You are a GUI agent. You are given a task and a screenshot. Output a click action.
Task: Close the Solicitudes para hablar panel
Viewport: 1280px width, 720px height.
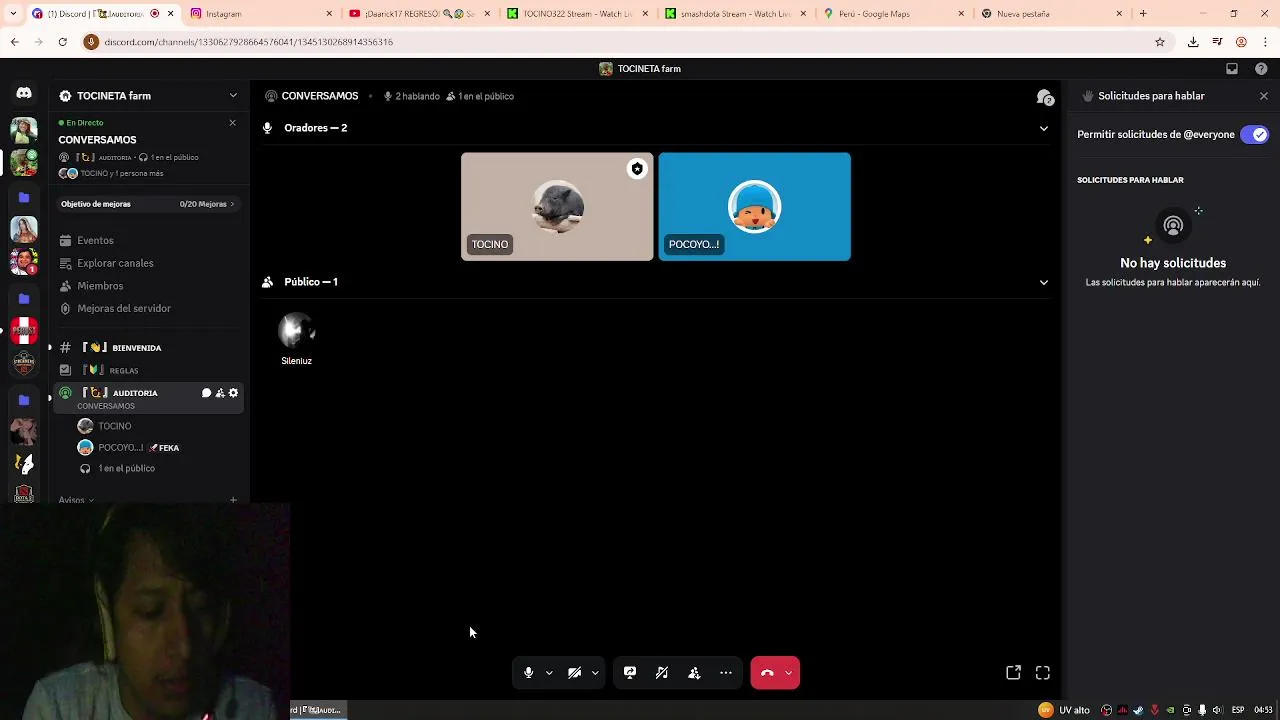point(1264,96)
